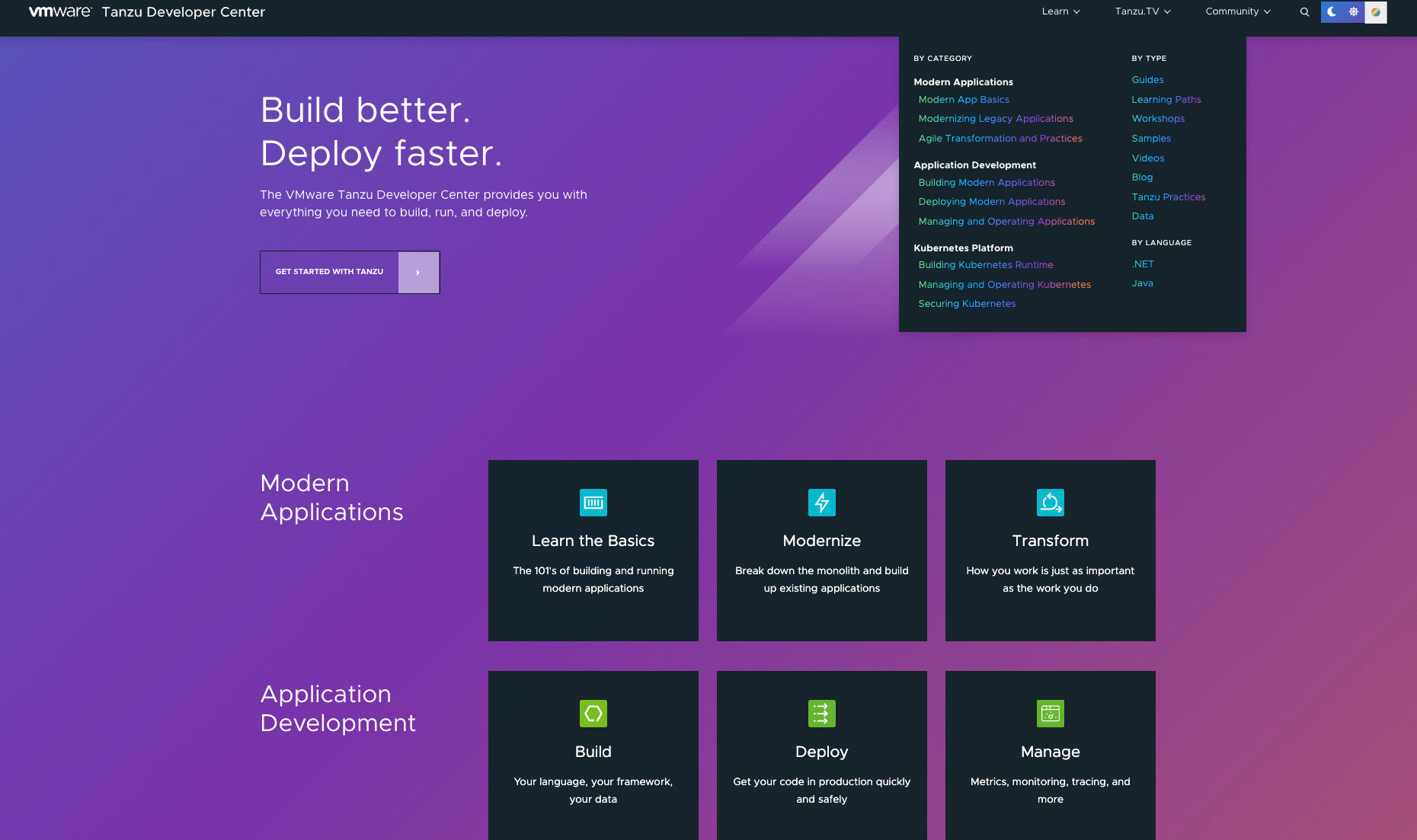Image resolution: width=1417 pixels, height=840 pixels.
Task: Click 'Break down the monolith' description text
Action: [822, 580]
